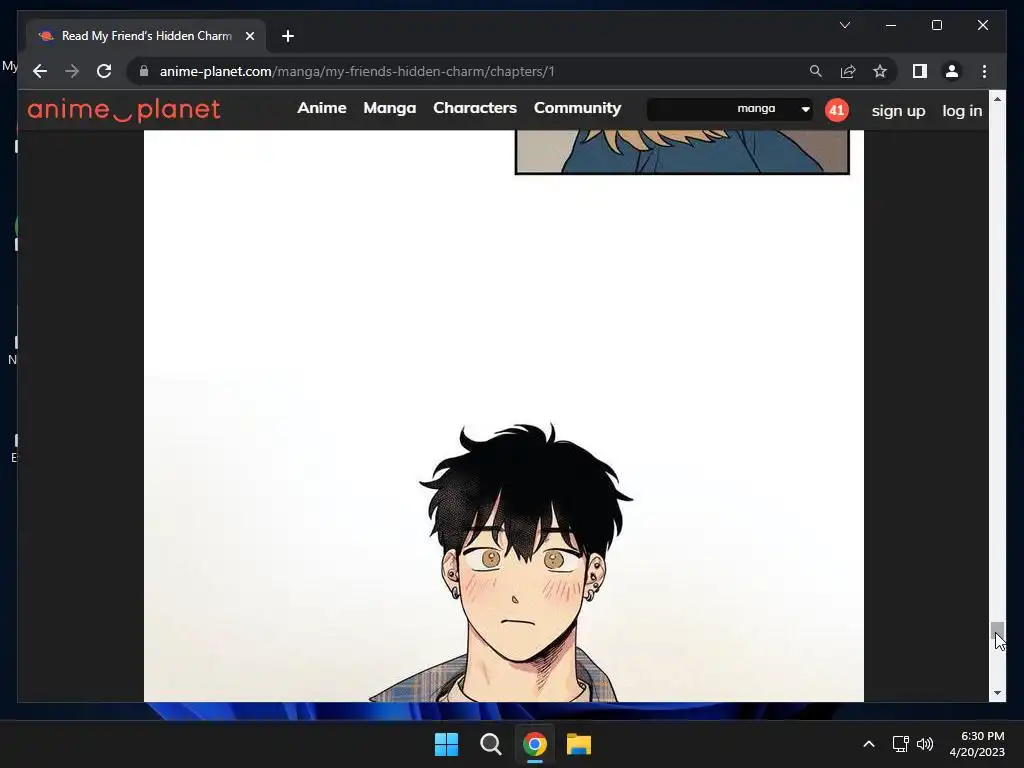Screen dimensions: 1024x768
Task: Open the Community menu
Action: coord(577,108)
